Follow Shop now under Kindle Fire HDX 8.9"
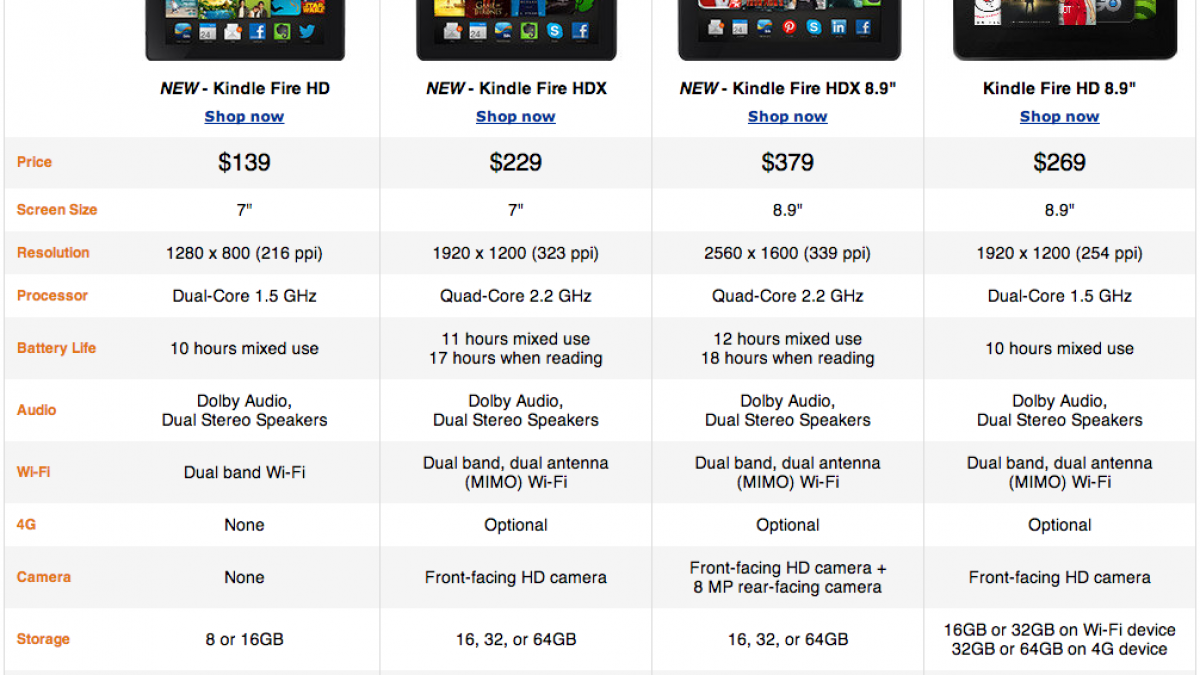 point(788,116)
